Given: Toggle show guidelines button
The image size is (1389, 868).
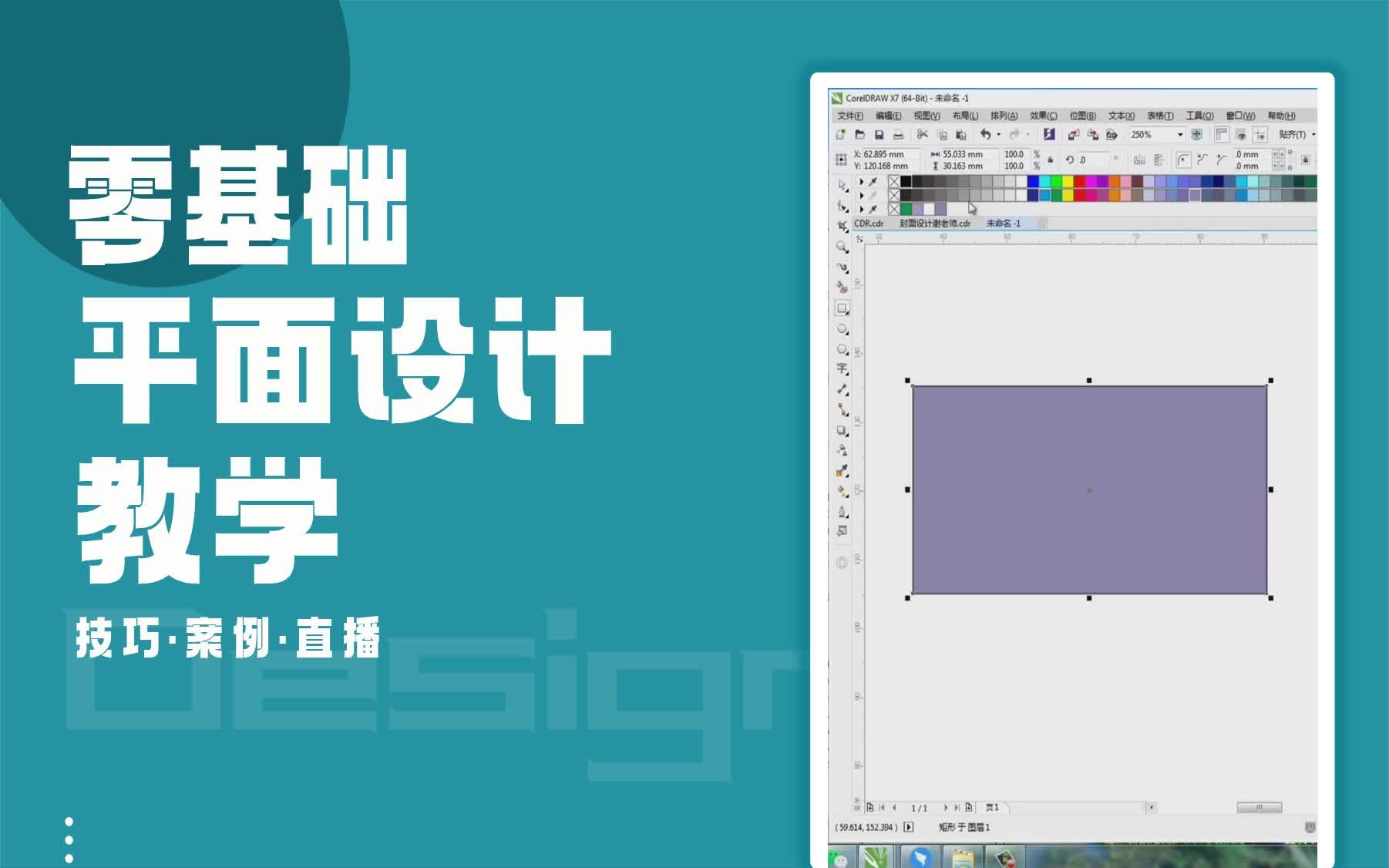Looking at the screenshot, I should pos(1260,134).
